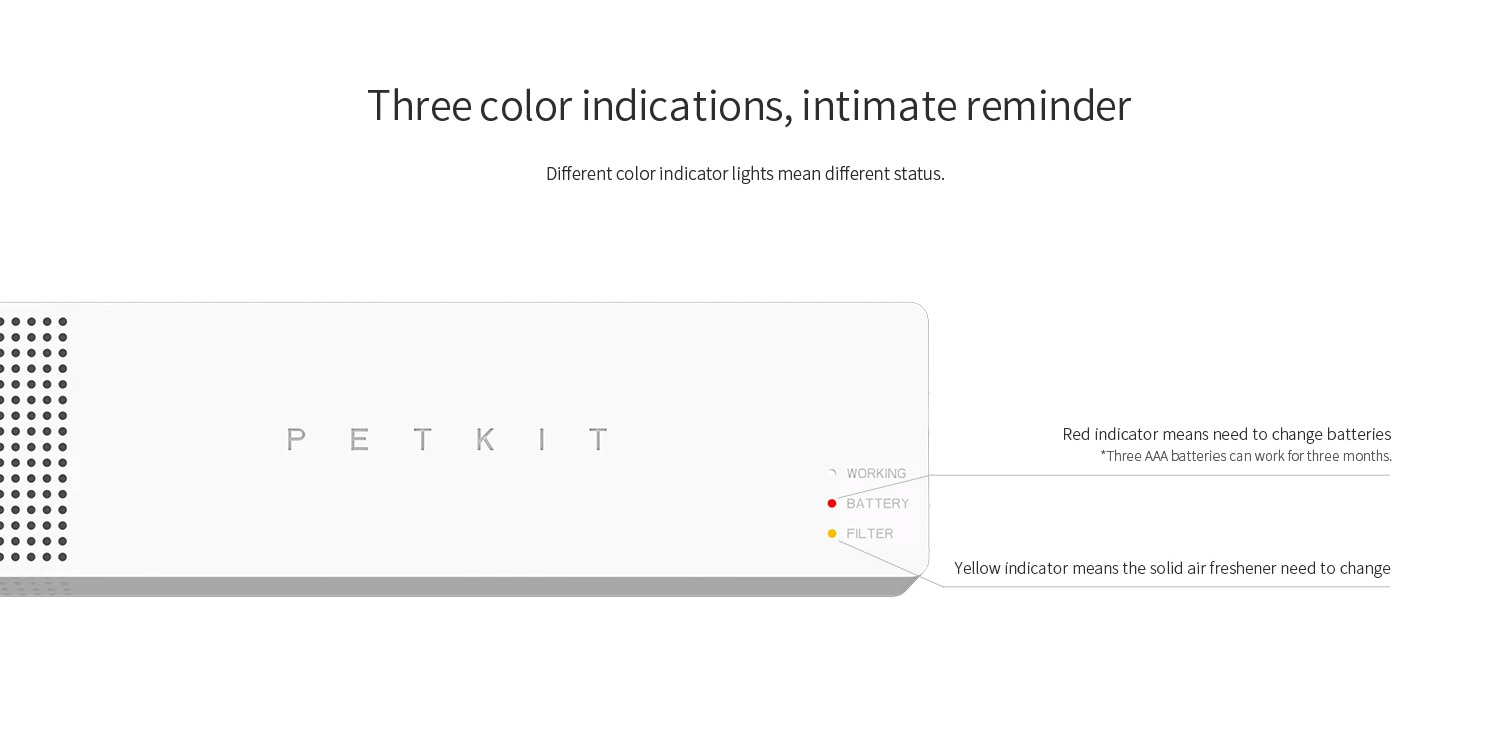Click "Red indicator means need to change batteries"
1501x735 pixels.
tap(1226, 434)
